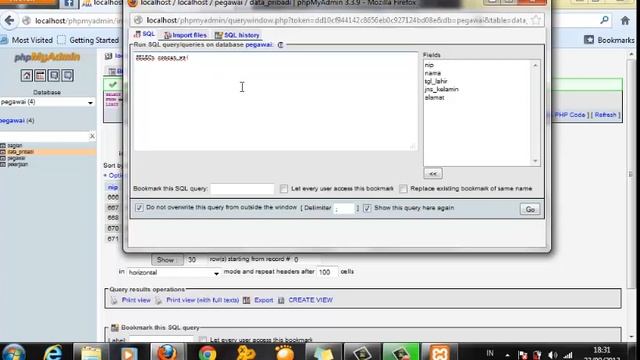The image size is (640, 360).
Task: Open the Firefox taskbar icon
Action: (x=167, y=353)
